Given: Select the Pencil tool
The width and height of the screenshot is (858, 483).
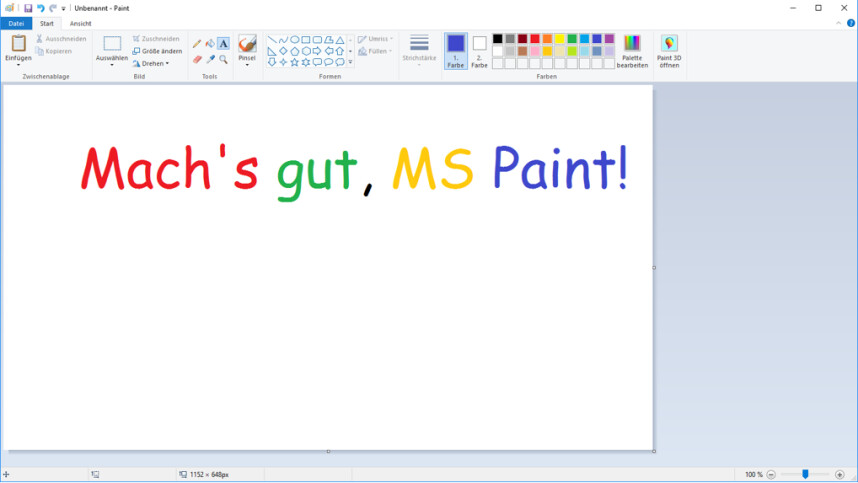Looking at the screenshot, I should [x=197, y=43].
